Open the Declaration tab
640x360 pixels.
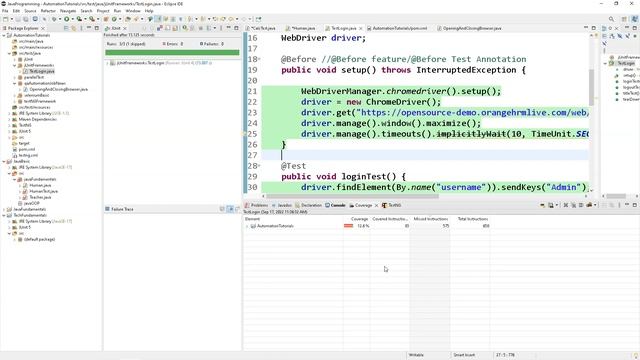coord(309,205)
